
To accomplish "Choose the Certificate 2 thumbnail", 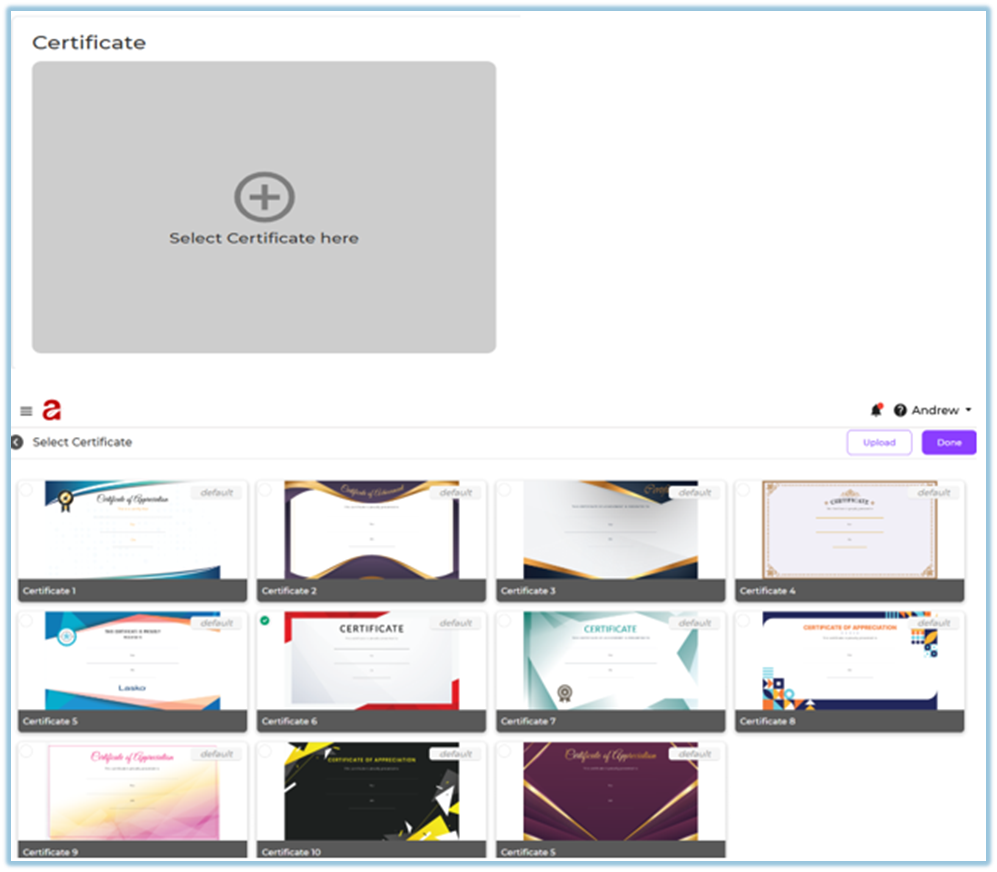I will 371,532.
